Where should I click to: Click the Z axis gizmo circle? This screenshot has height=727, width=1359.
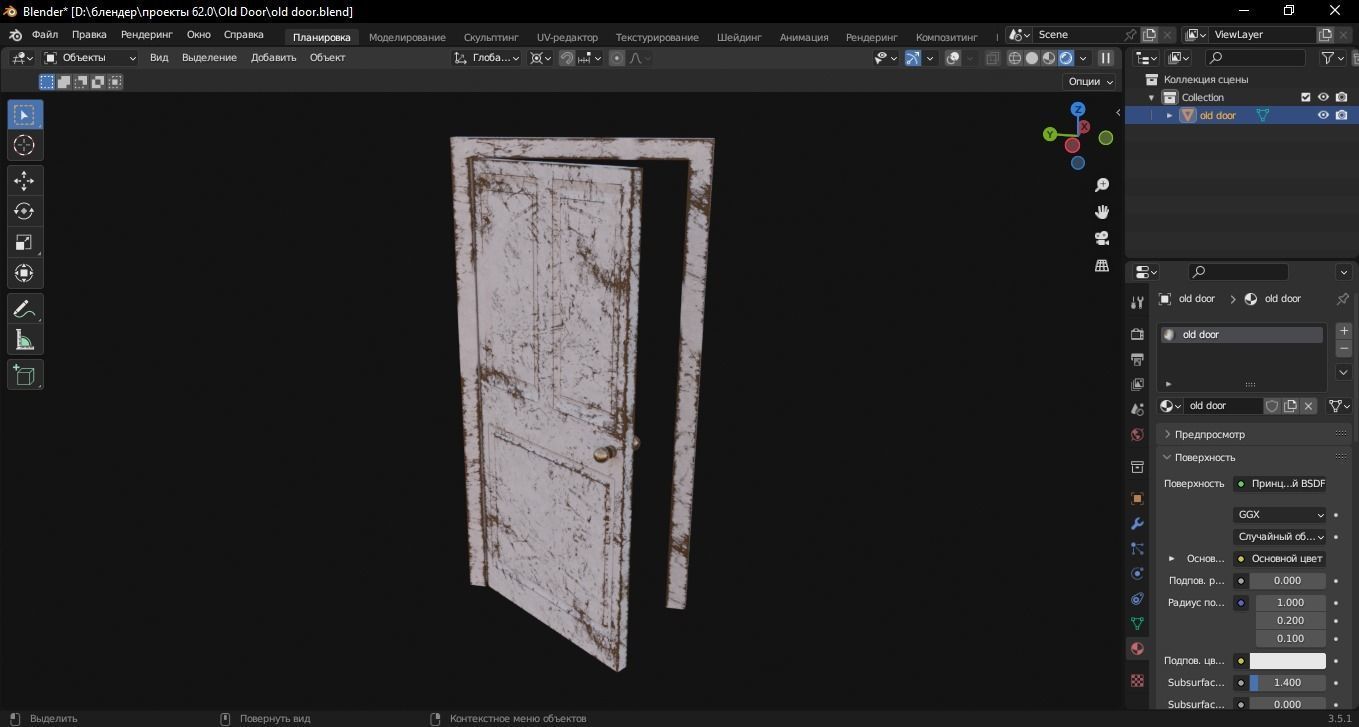(x=1077, y=109)
